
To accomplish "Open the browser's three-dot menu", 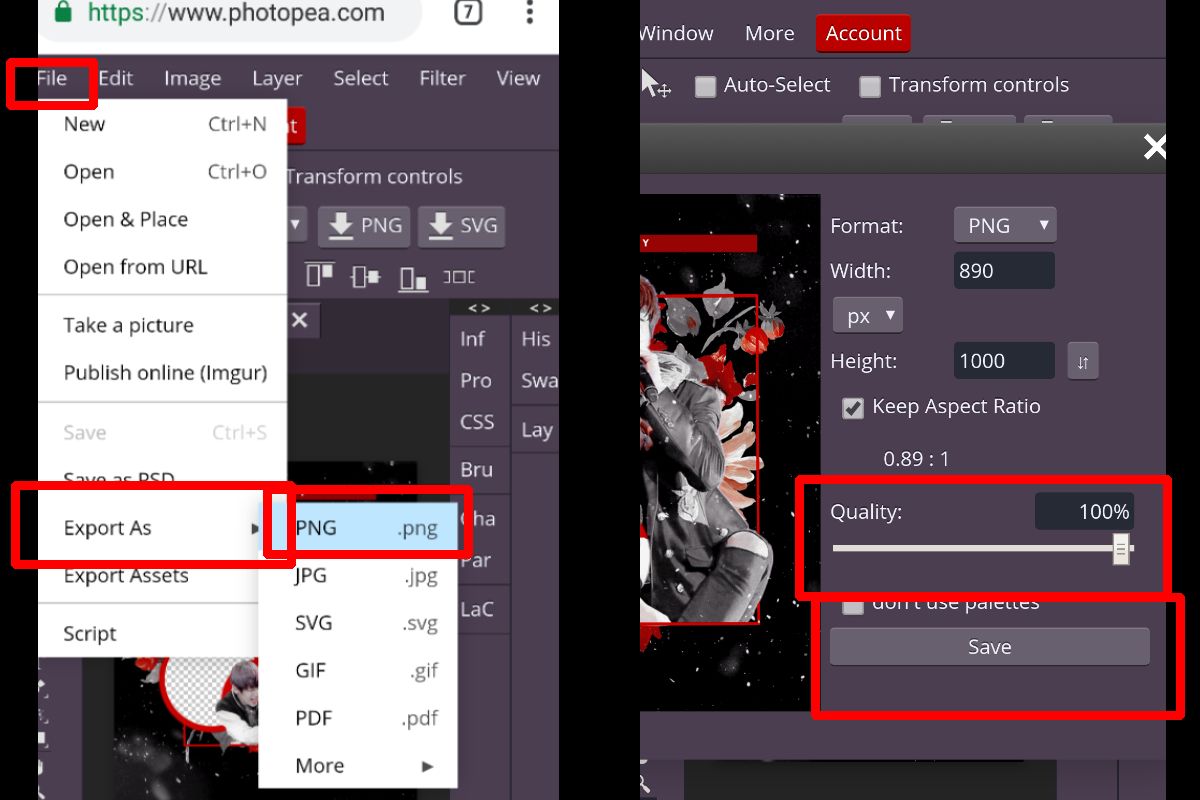I will click(529, 13).
